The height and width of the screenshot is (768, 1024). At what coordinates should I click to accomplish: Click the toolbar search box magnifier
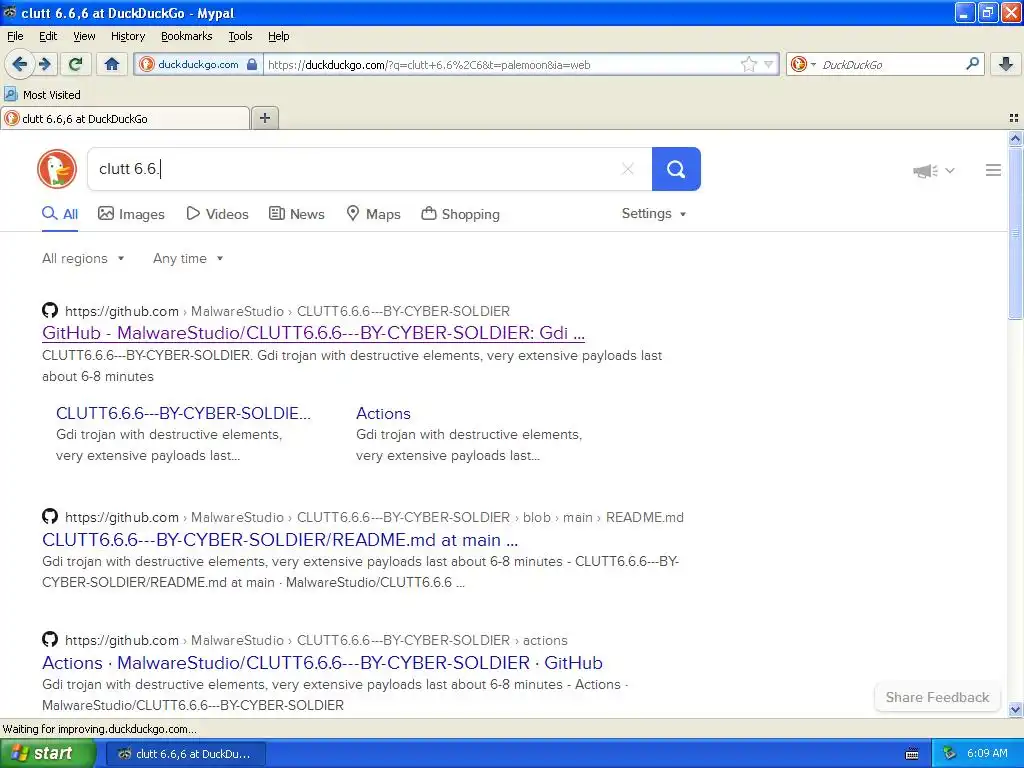click(972, 63)
